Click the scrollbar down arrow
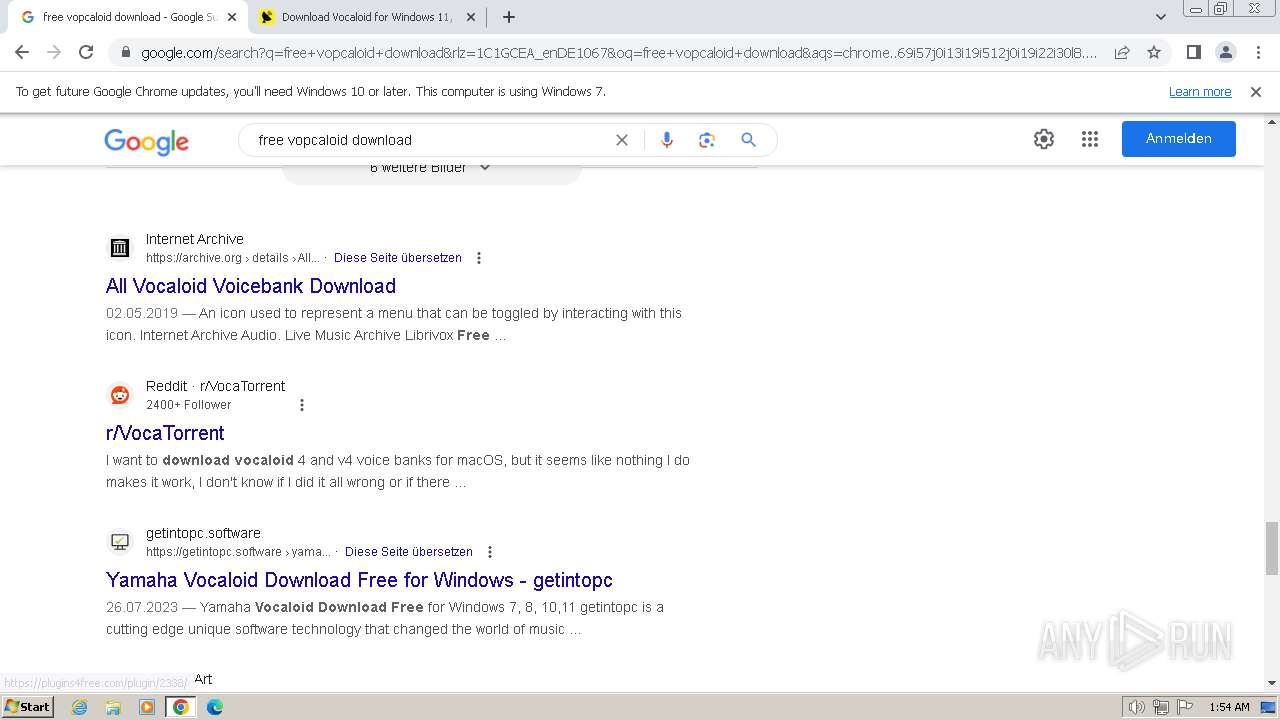The image size is (1280, 720). click(x=1272, y=684)
